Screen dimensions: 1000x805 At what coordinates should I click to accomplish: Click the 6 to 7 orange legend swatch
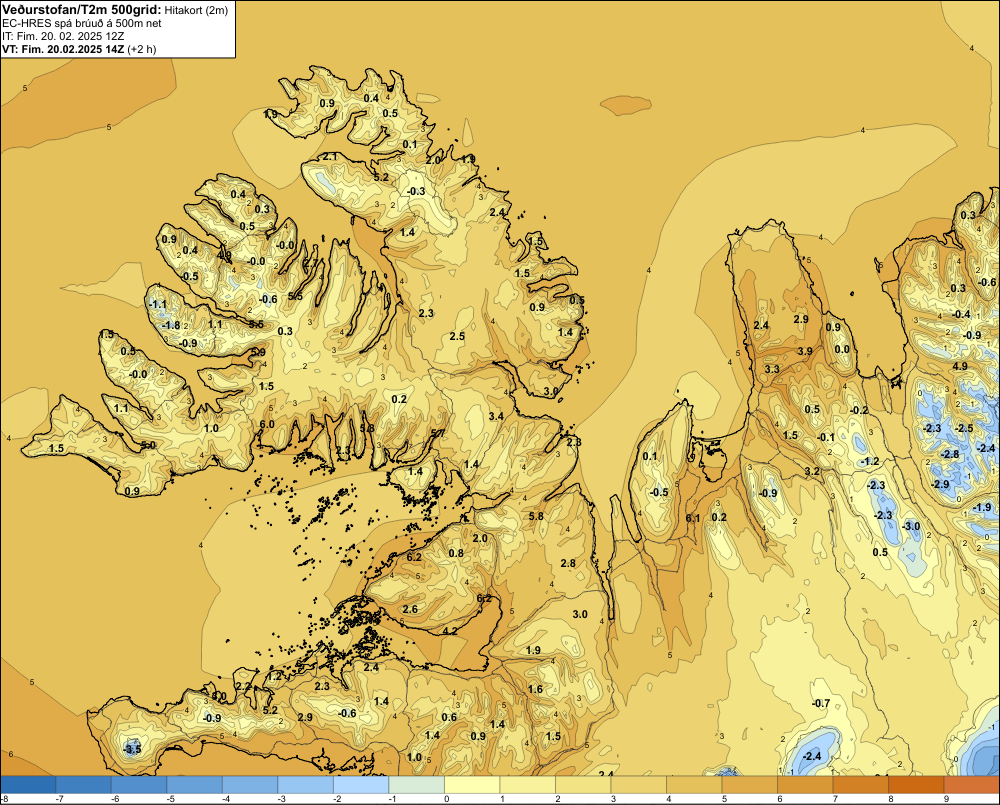click(805, 785)
